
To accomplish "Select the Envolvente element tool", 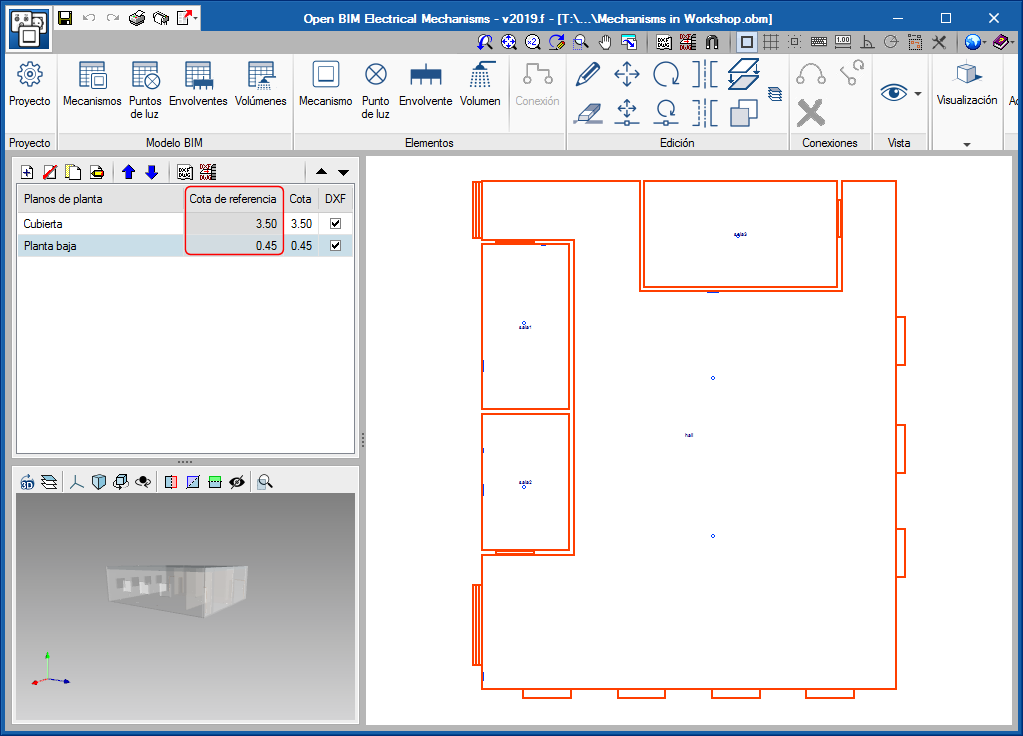I will [x=425, y=84].
